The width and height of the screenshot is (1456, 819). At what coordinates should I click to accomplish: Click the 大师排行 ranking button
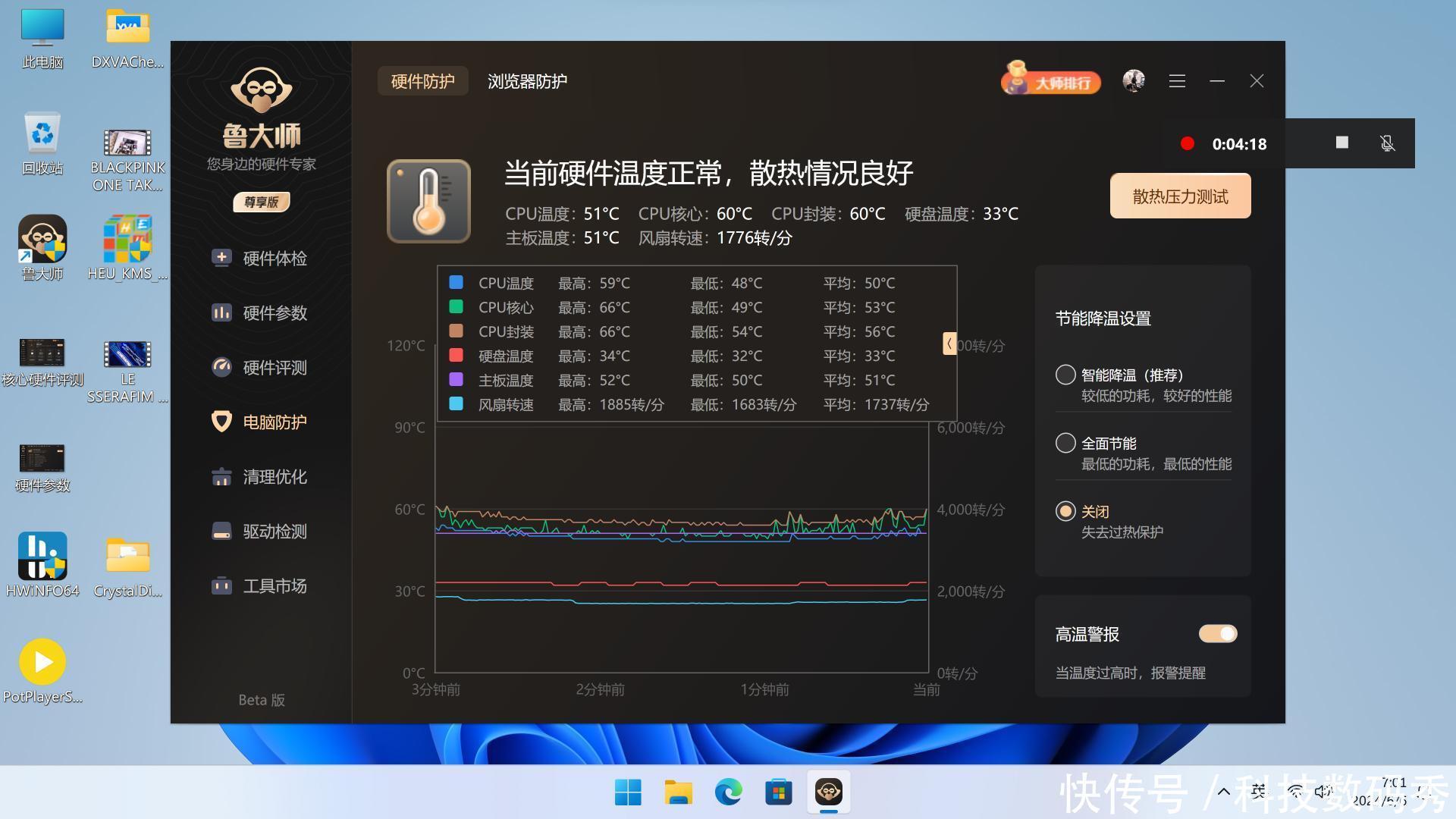coord(1051,80)
